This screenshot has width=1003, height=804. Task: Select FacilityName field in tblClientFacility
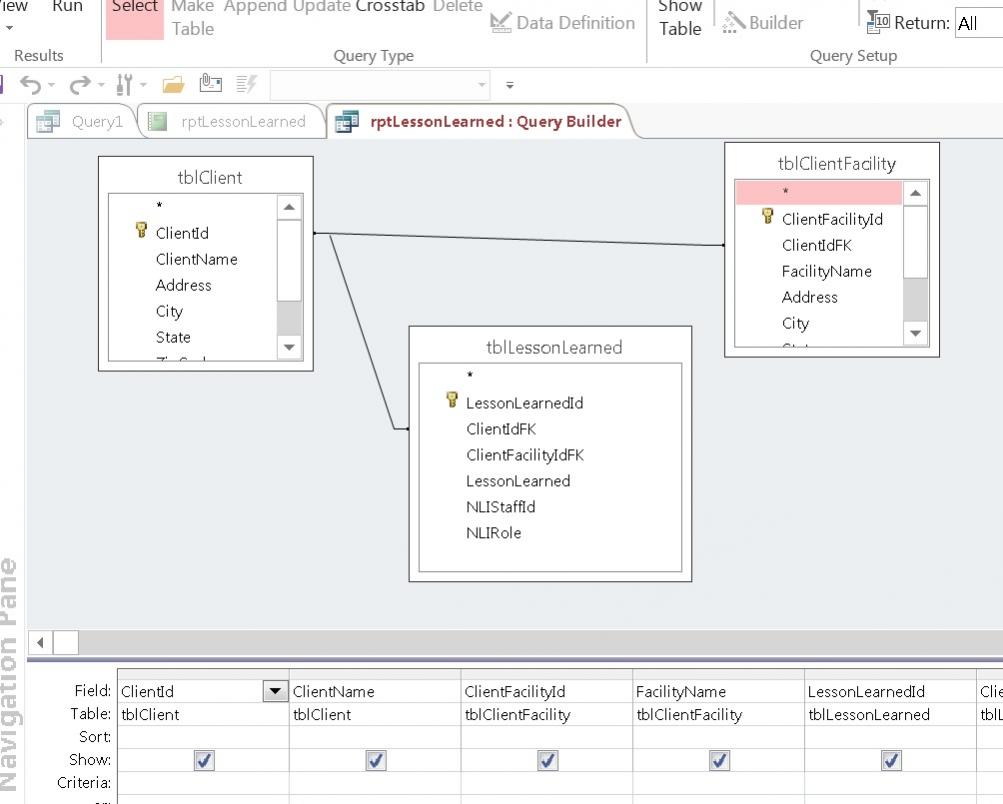(x=826, y=271)
